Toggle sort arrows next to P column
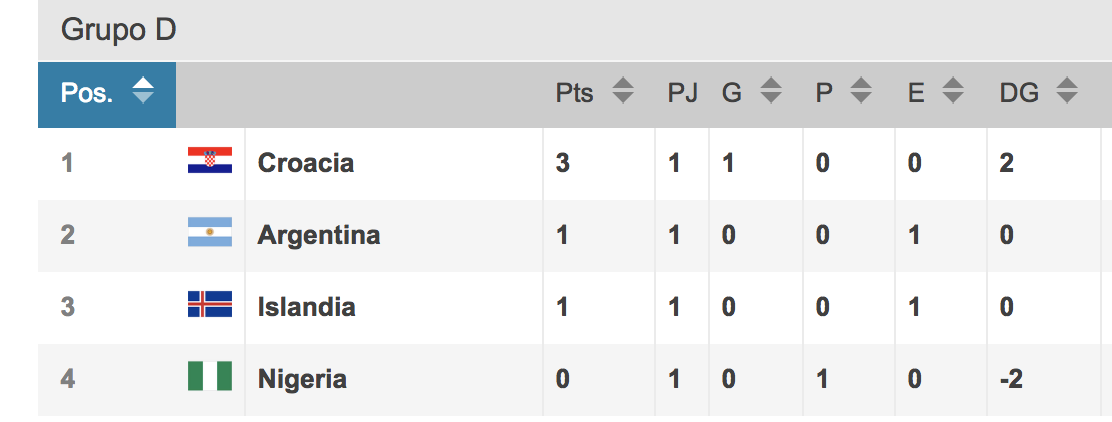1112x422 pixels. coord(861,90)
